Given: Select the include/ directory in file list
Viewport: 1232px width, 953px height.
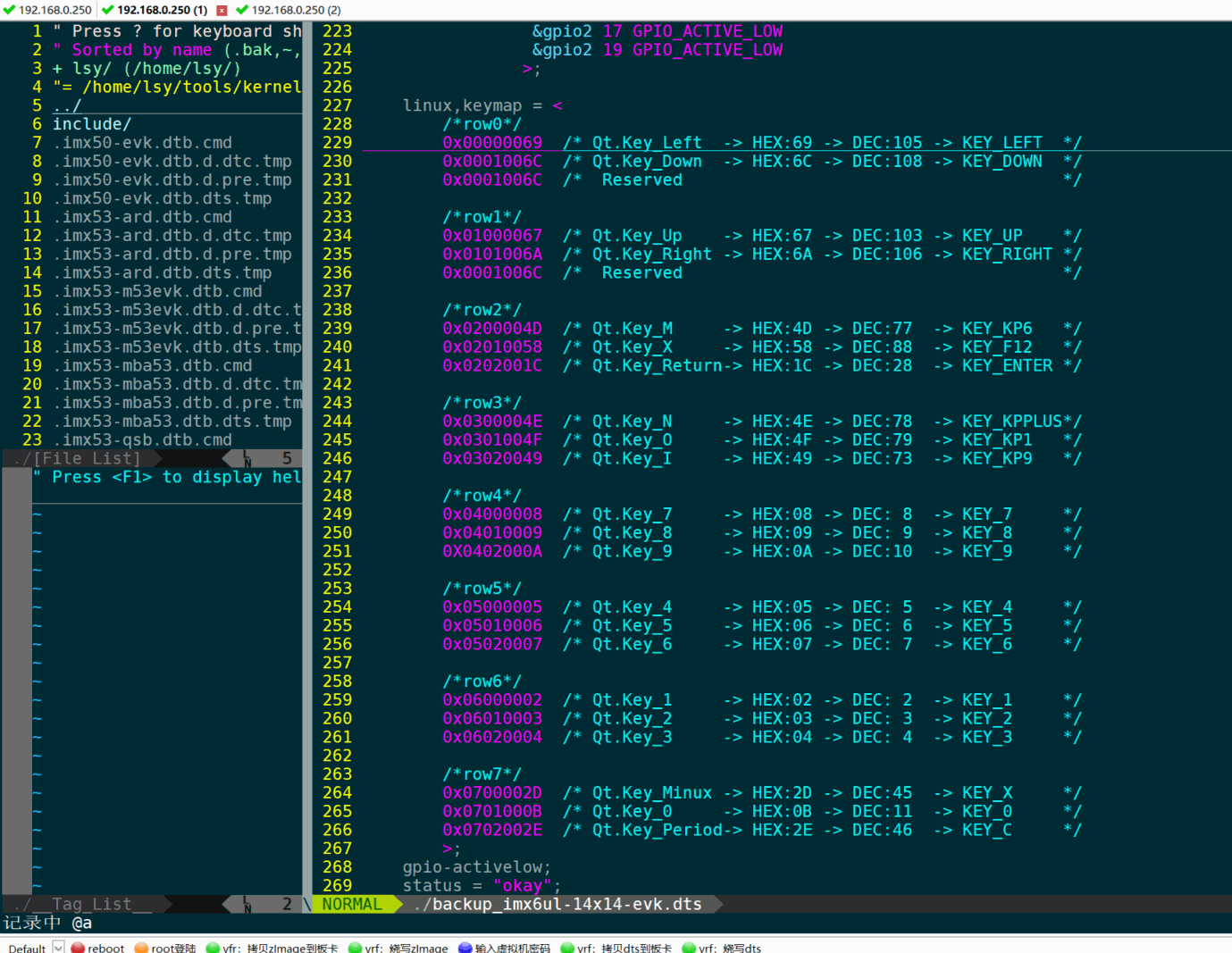Looking at the screenshot, I should 91,124.
